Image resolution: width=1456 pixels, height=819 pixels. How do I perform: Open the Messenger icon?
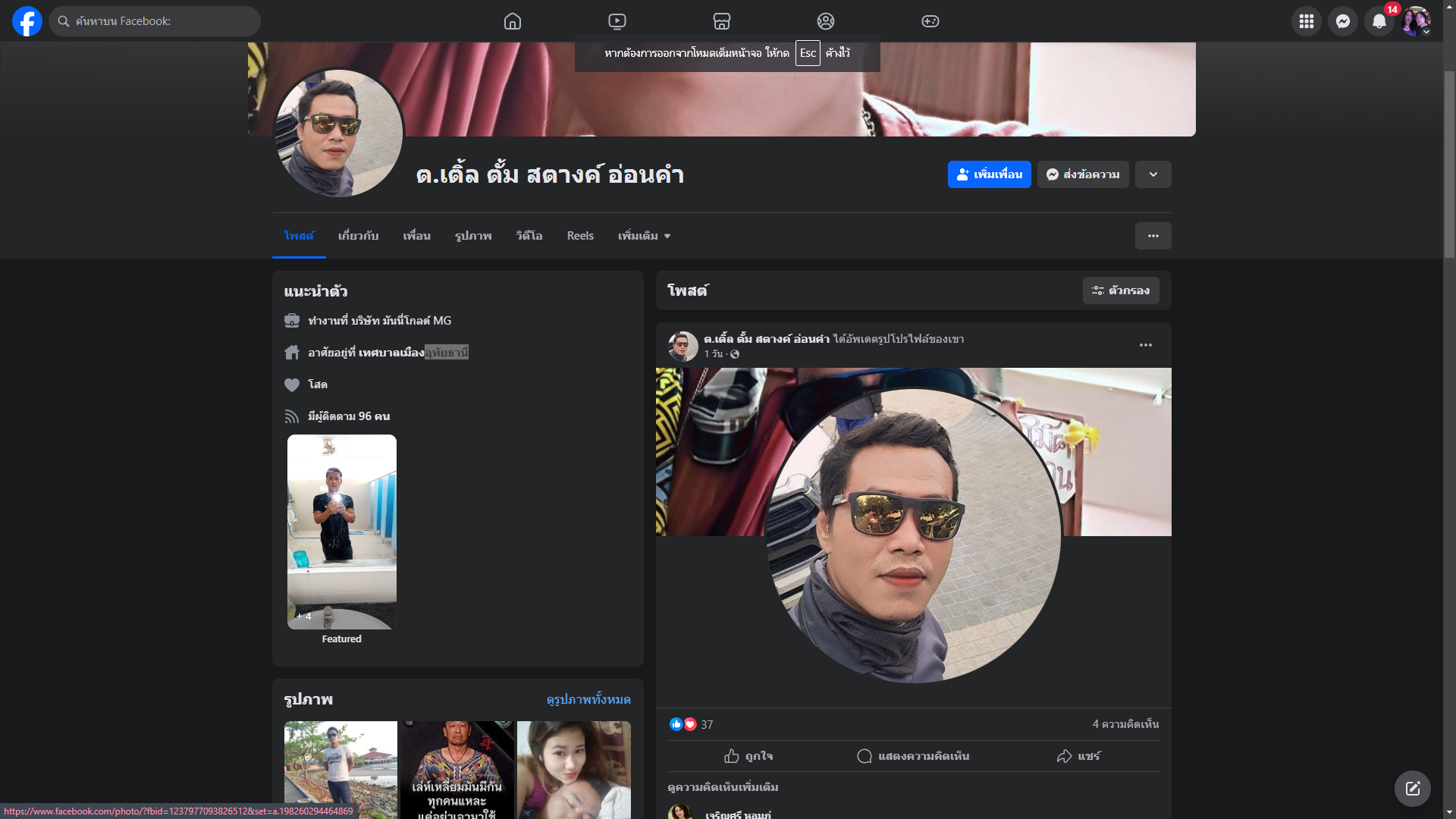(1343, 21)
